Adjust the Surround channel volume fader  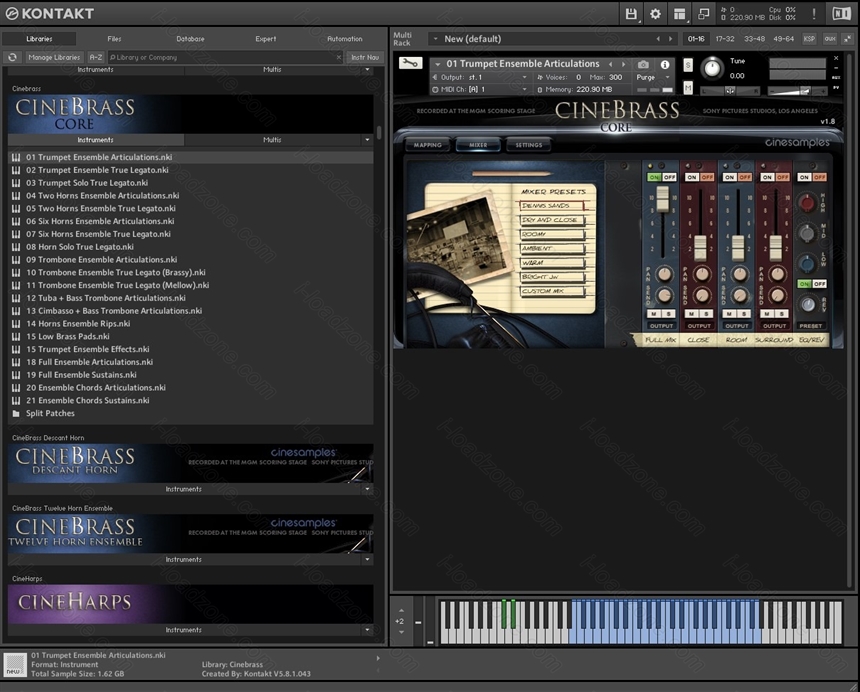click(775, 248)
